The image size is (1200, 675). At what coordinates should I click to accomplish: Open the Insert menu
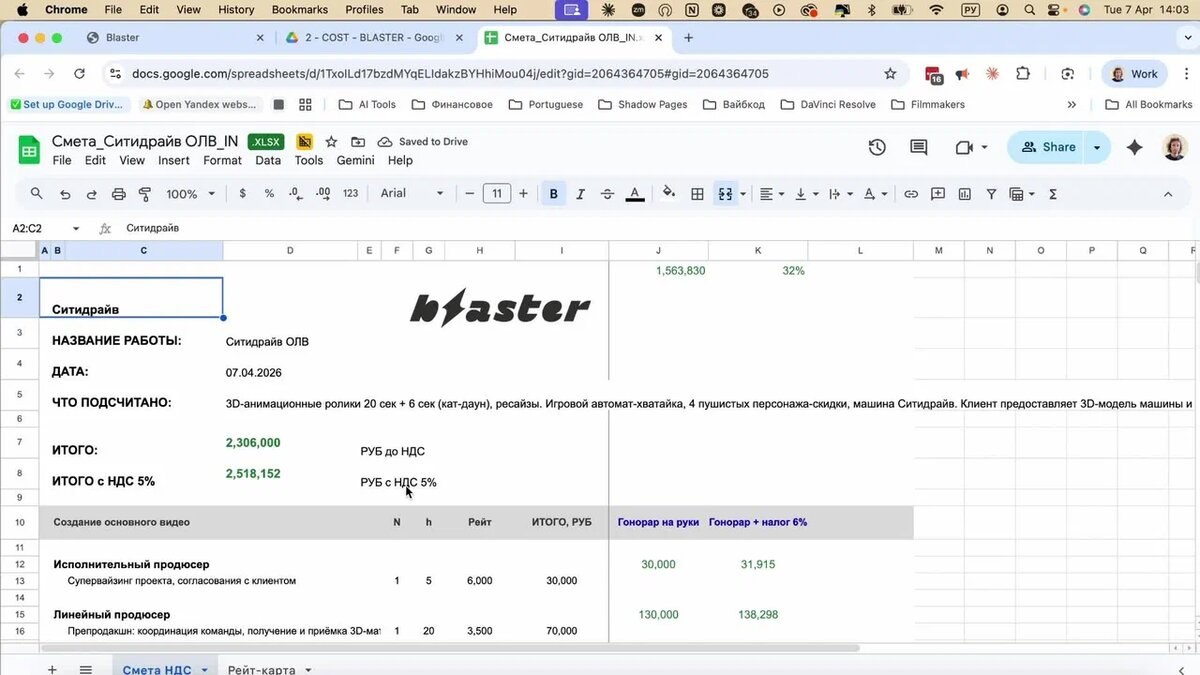pos(174,160)
